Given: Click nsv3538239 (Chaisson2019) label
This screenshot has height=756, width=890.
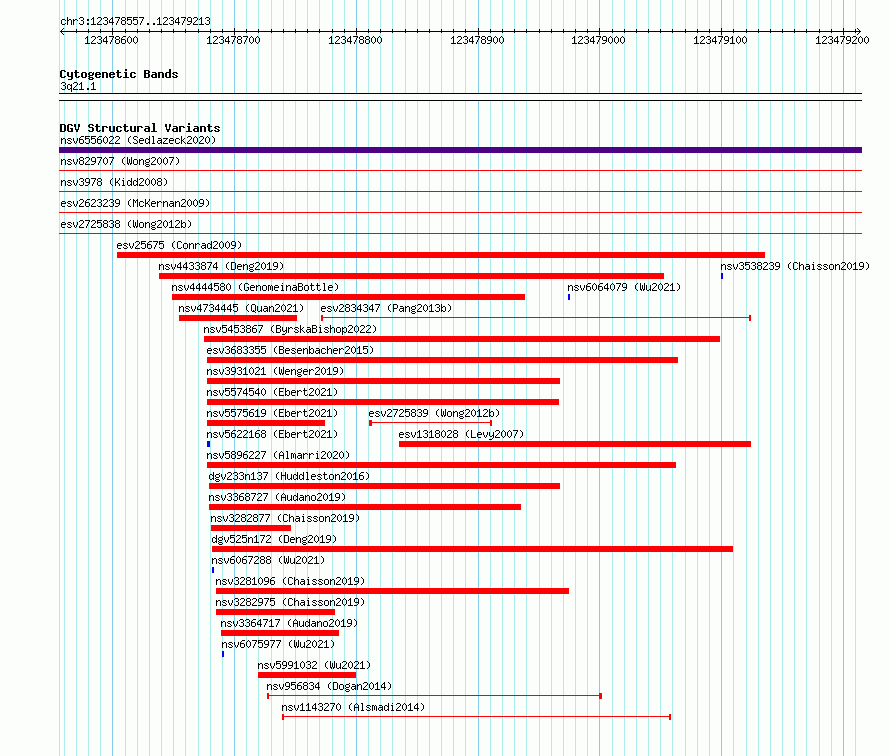Looking at the screenshot, I should pyautogui.click(x=795, y=266).
